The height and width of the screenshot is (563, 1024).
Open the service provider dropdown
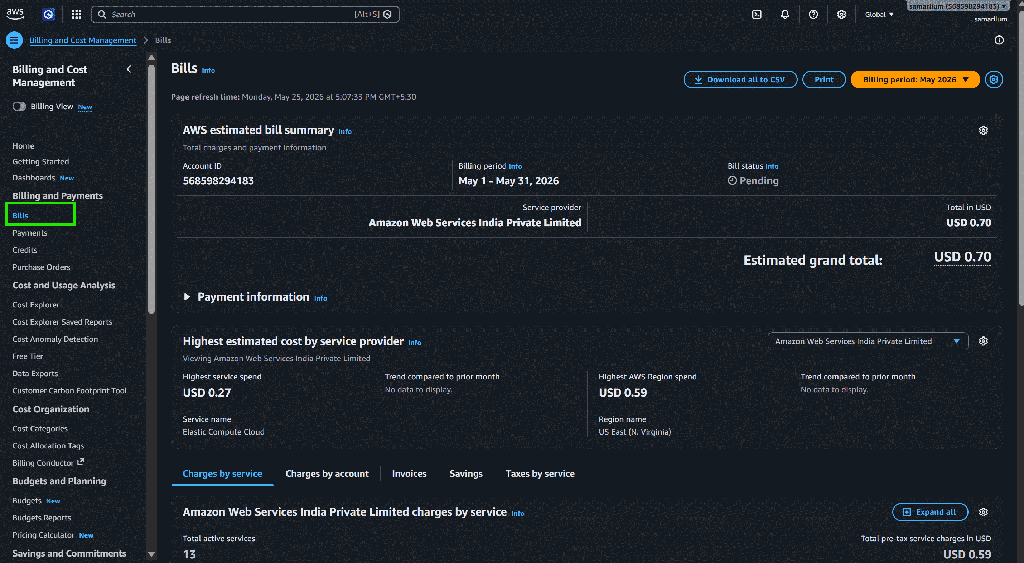(867, 341)
